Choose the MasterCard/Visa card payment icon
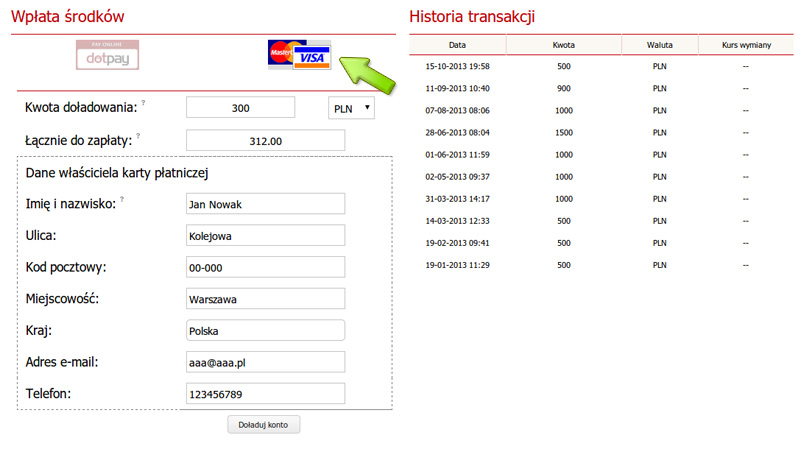Image resolution: width=800 pixels, height=449 pixels. (300, 55)
